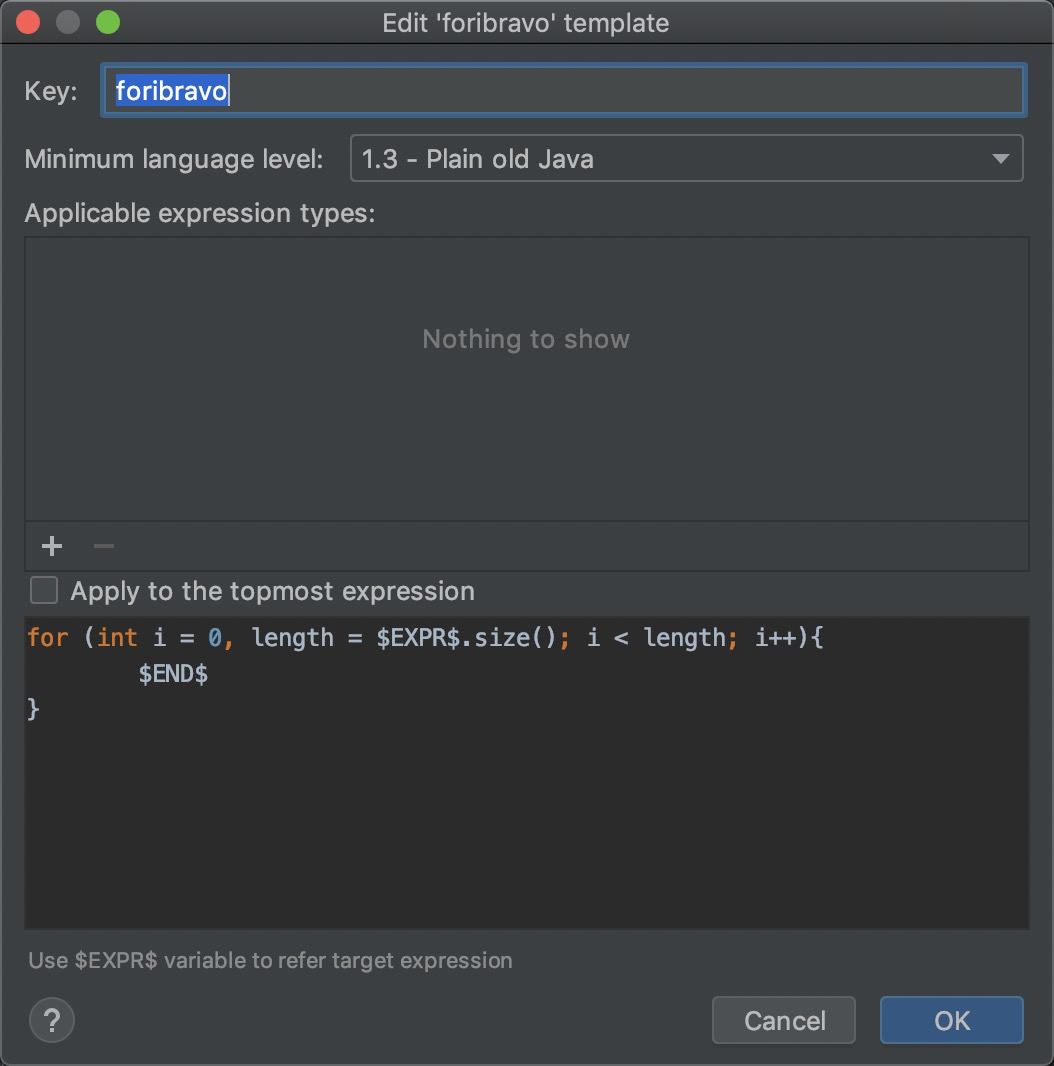The height and width of the screenshot is (1066, 1054).
Task: Place cursor on $END$ in template code
Action: click(173, 674)
